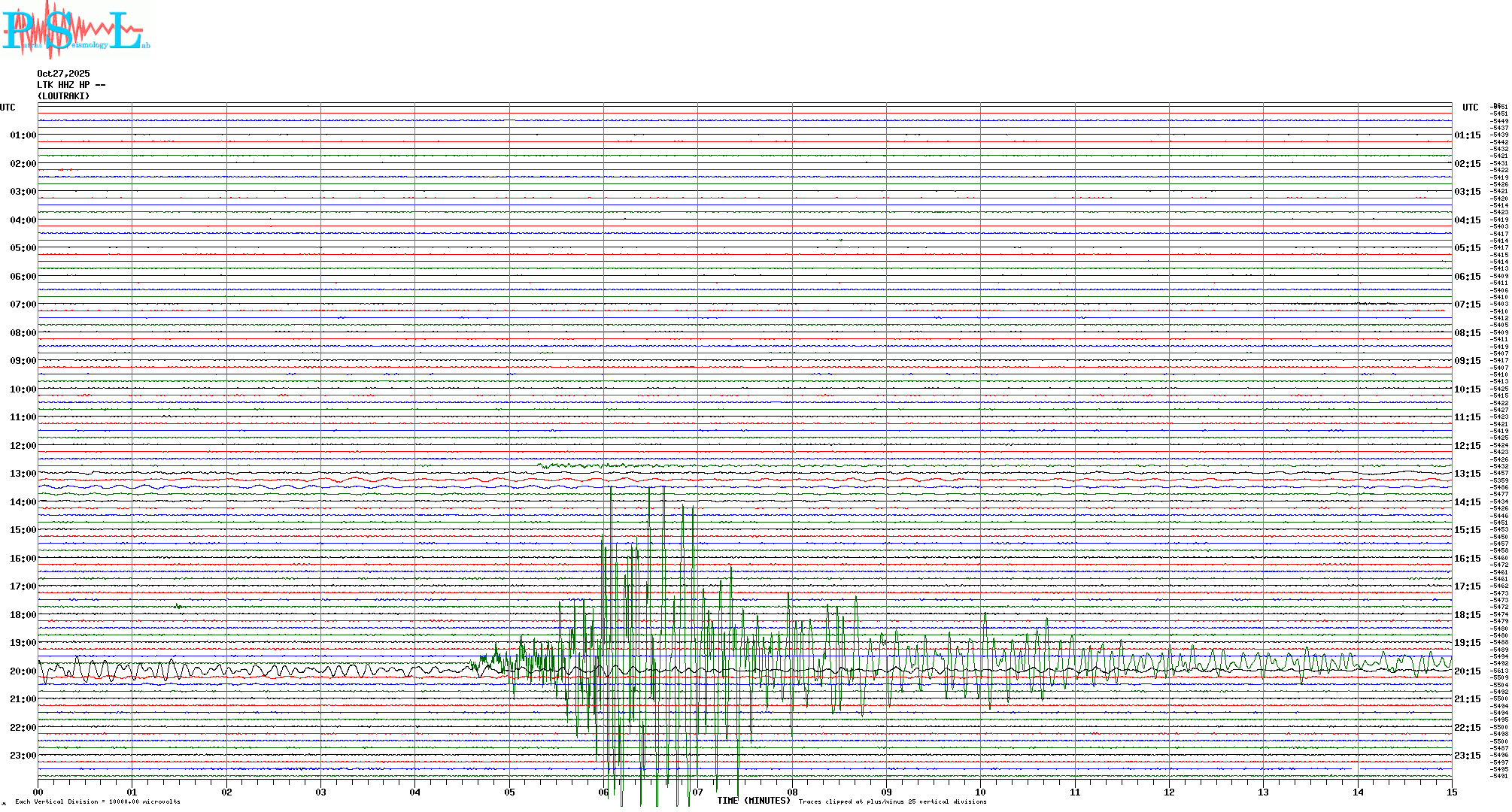Image resolution: width=1512 pixels, height=812 pixels.
Task: Click the right UTC axis header
Action: [1470, 108]
